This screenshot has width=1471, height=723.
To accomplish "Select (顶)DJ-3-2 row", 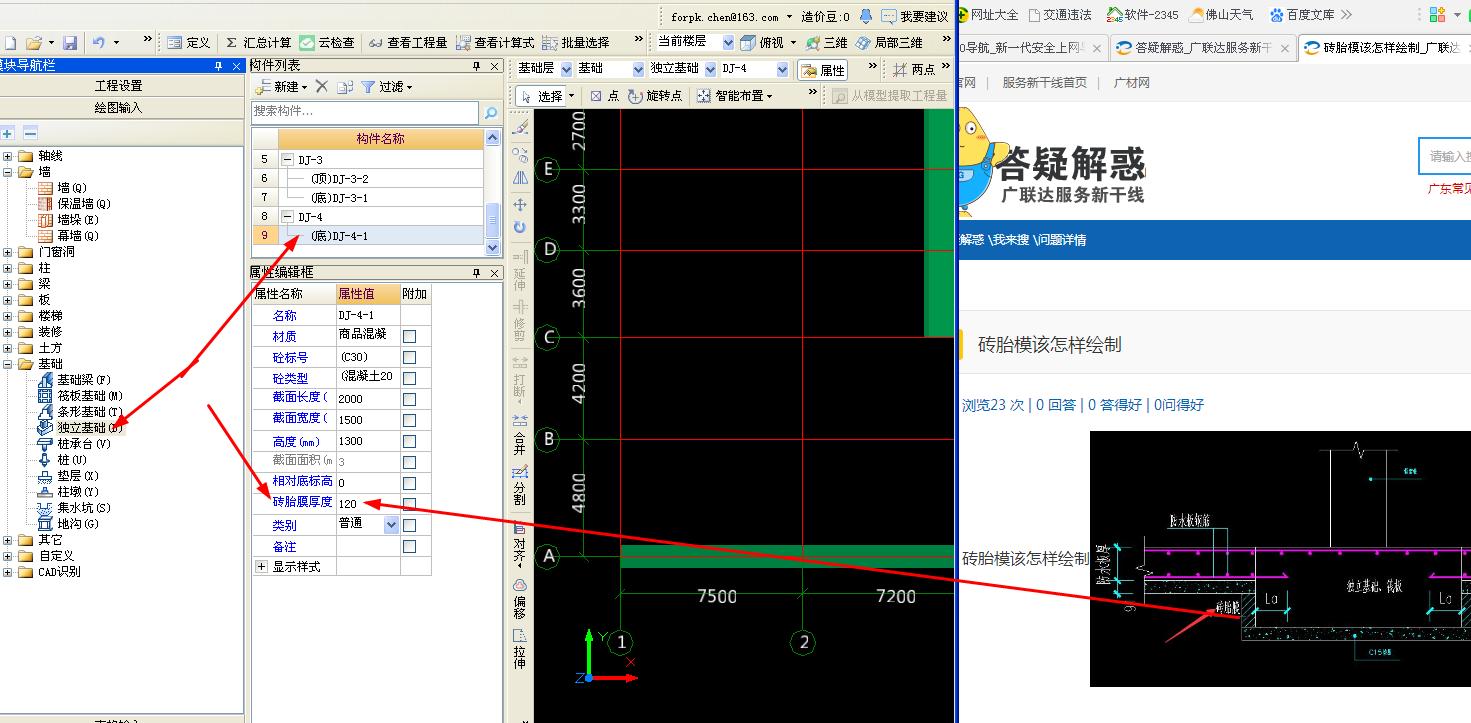I will pos(381,179).
